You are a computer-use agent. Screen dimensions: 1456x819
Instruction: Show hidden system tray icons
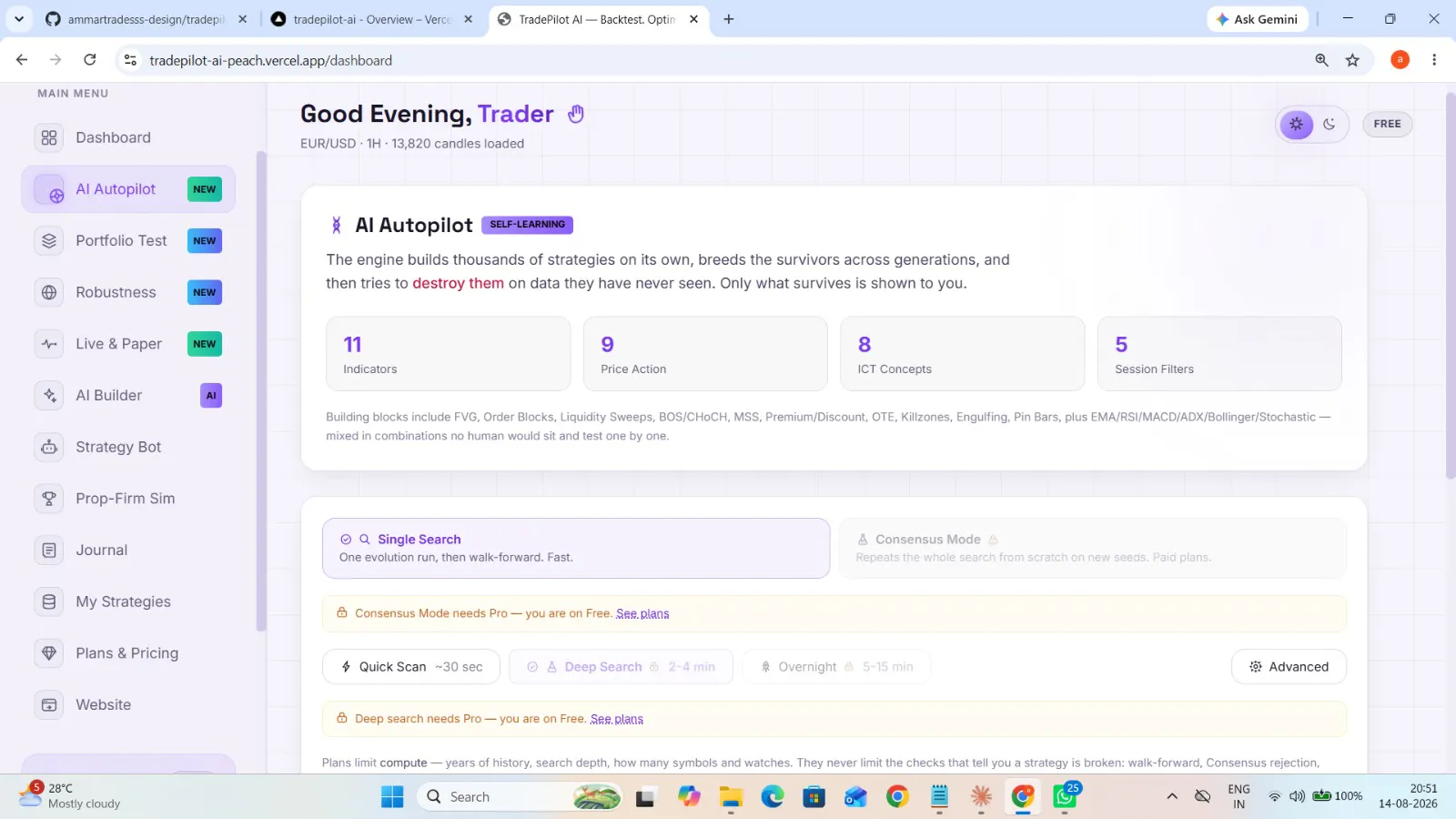1172,797
